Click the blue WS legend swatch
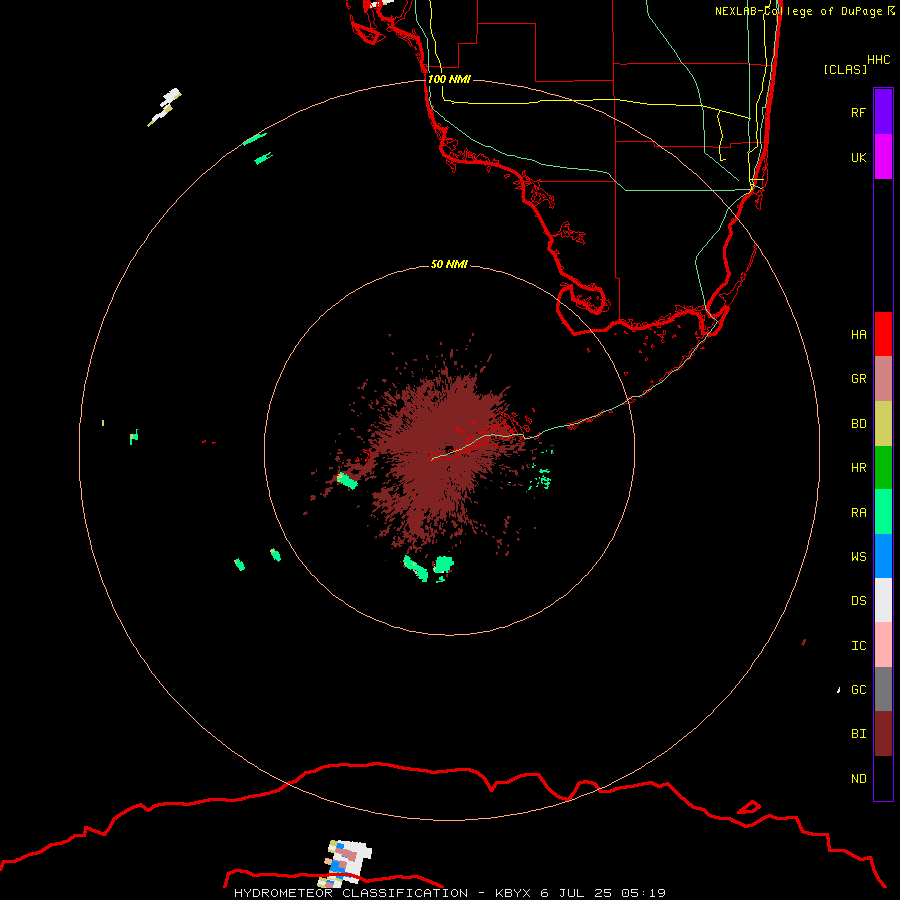The width and height of the screenshot is (900, 900). tap(883, 556)
